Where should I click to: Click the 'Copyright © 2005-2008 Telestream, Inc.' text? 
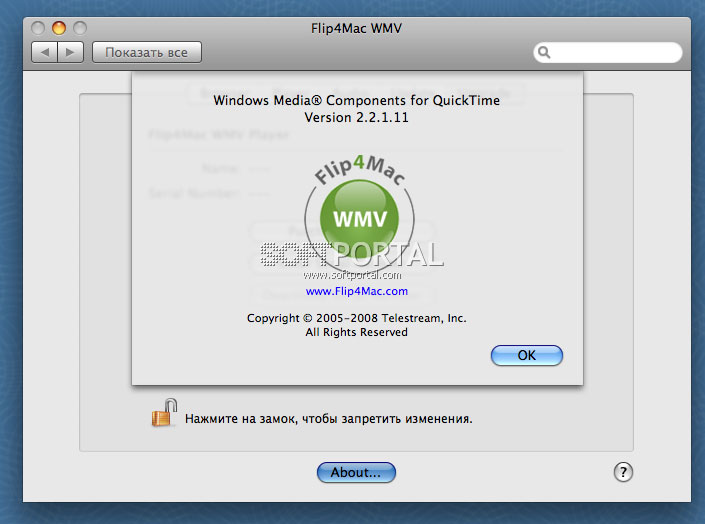point(357,318)
